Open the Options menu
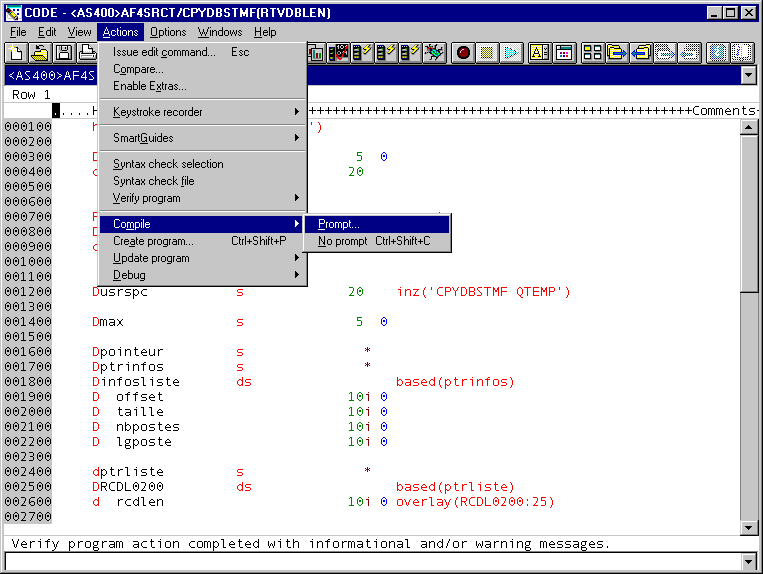This screenshot has width=763, height=574. click(168, 32)
